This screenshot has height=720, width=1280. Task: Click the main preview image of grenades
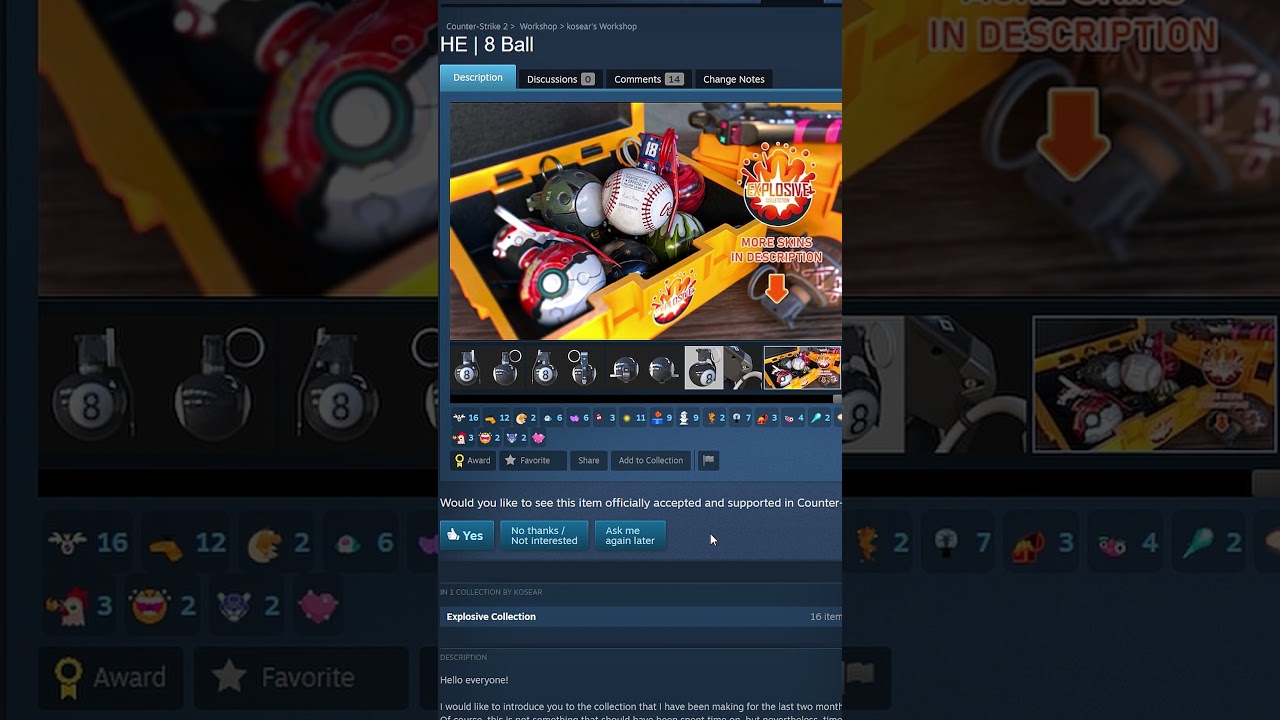click(646, 221)
